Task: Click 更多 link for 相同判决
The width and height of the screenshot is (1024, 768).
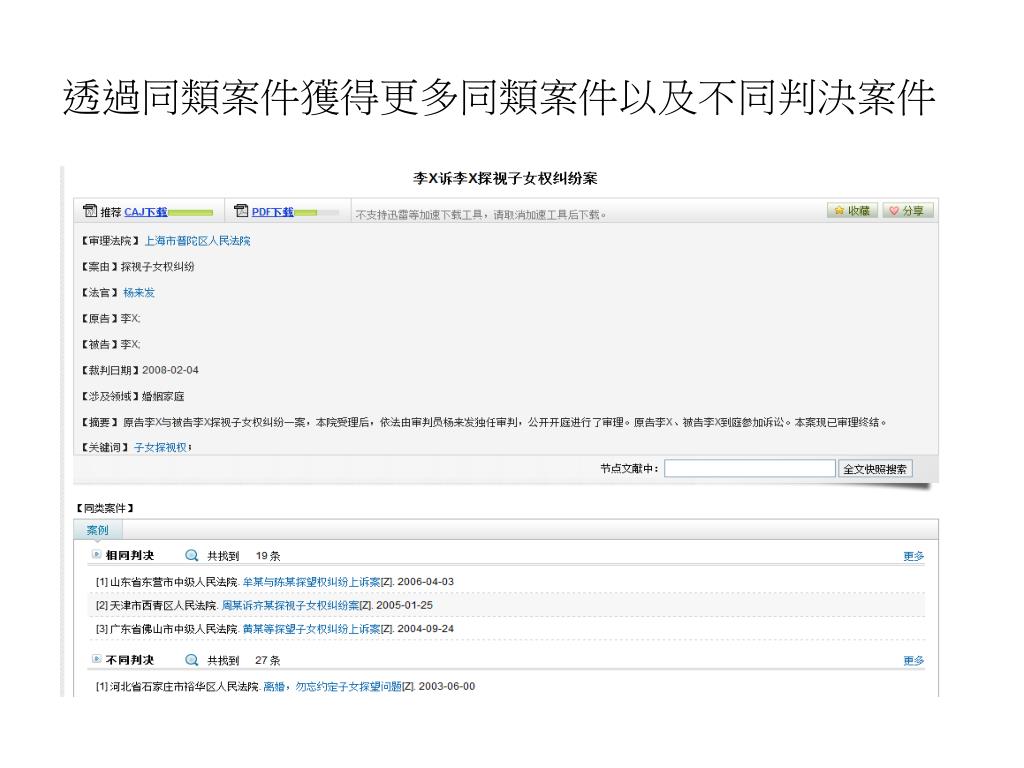Action: click(x=914, y=556)
